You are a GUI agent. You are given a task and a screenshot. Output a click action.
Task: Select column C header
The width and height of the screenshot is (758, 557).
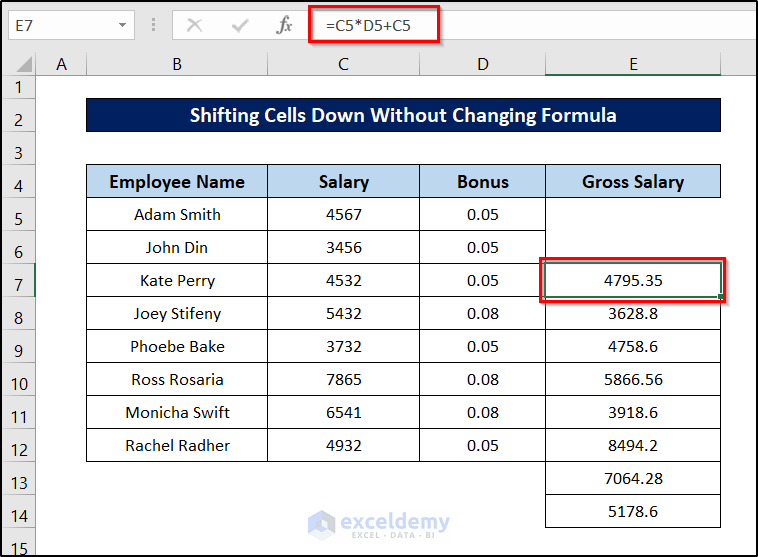343,64
